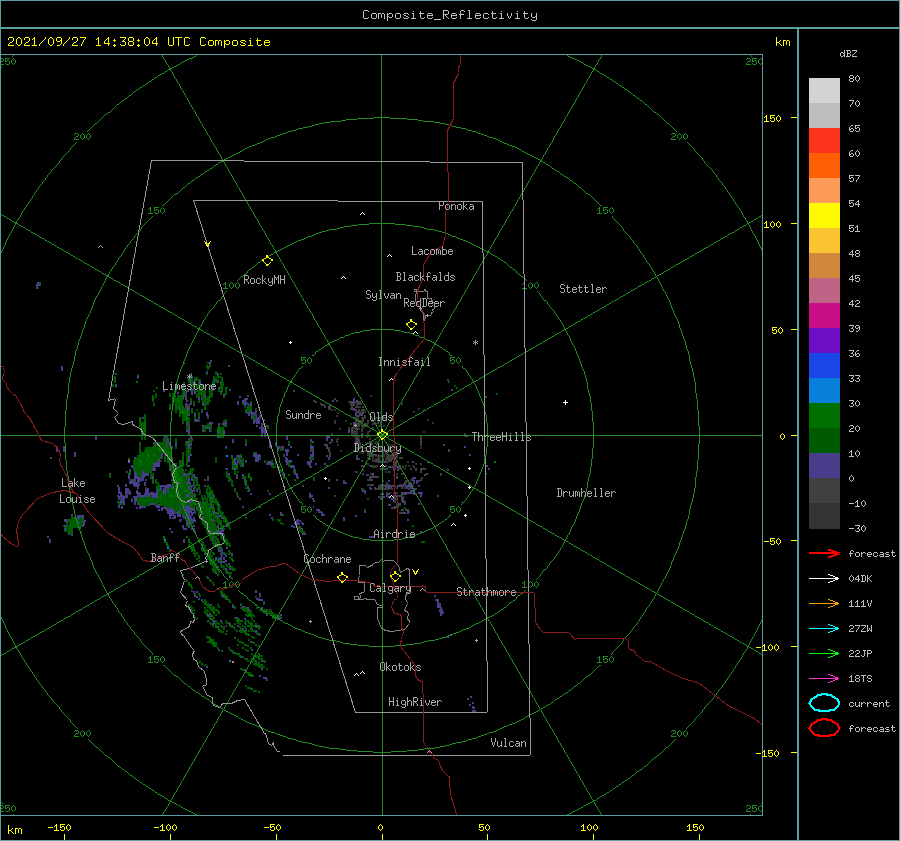The height and width of the screenshot is (841, 900).
Task: Click the ThreeHills city label
Action: tap(501, 437)
